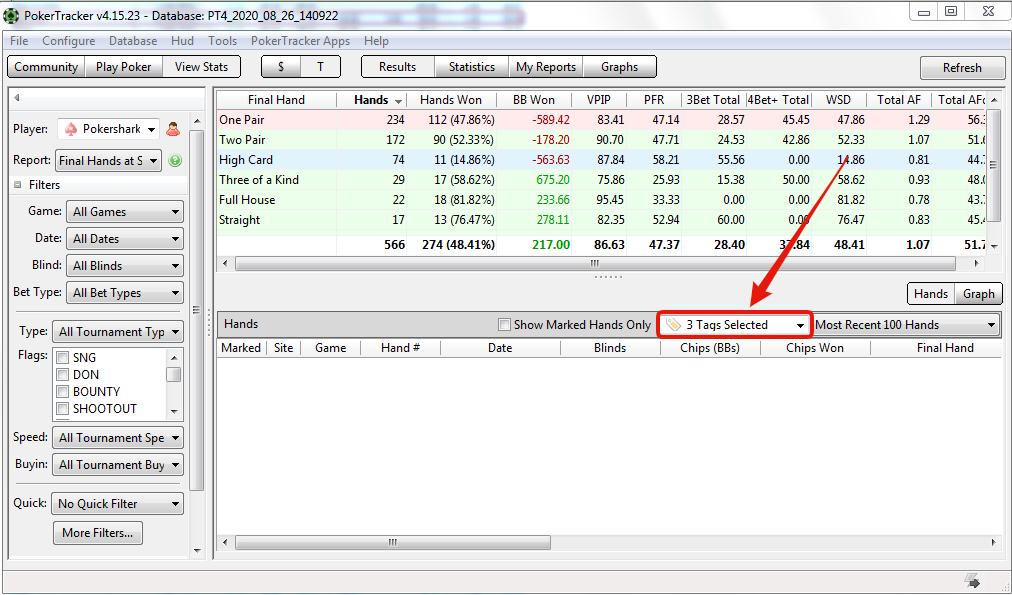Open the Results tab
The image size is (1012, 595).
398,67
